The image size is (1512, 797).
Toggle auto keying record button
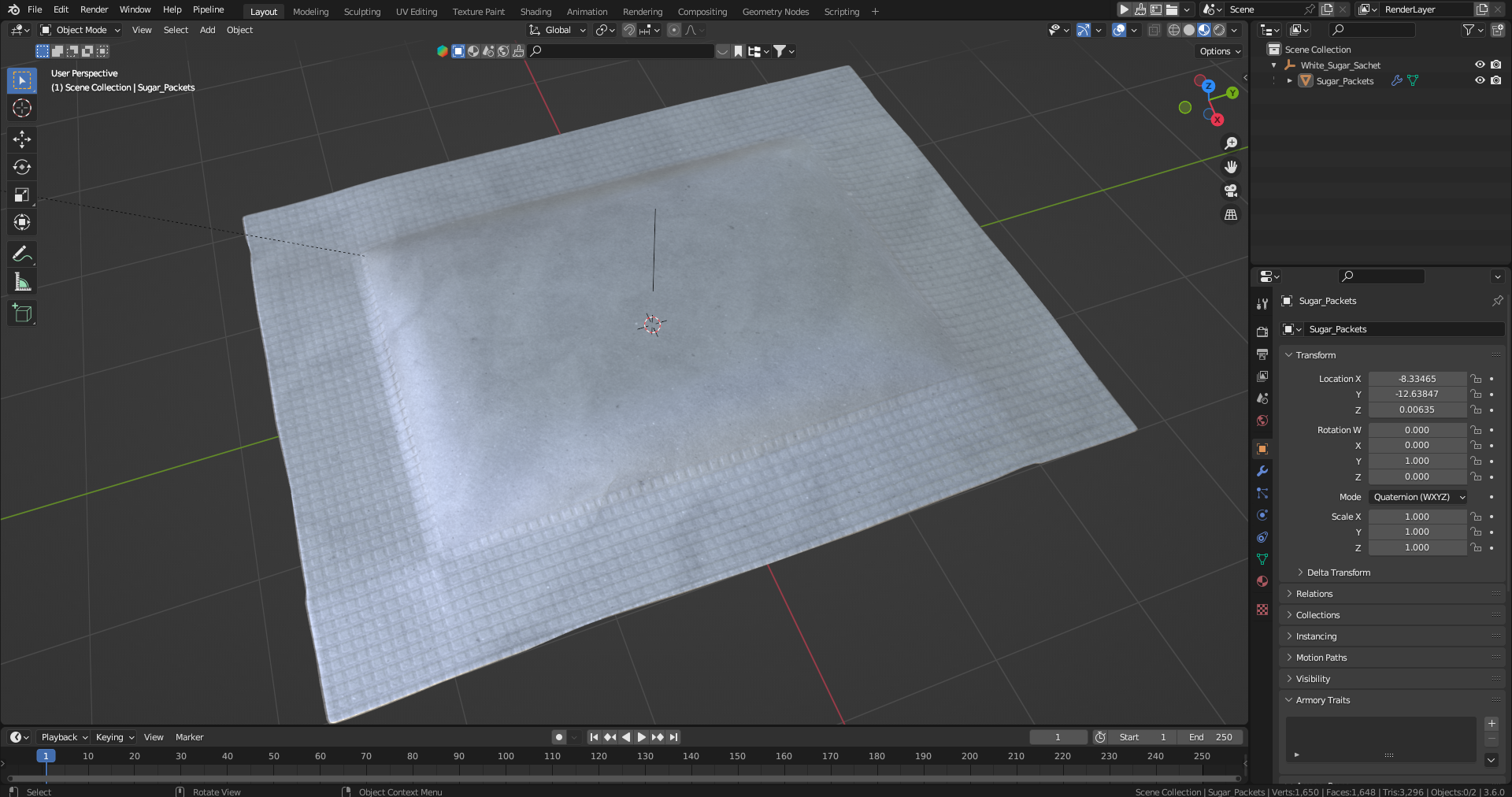click(x=559, y=737)
